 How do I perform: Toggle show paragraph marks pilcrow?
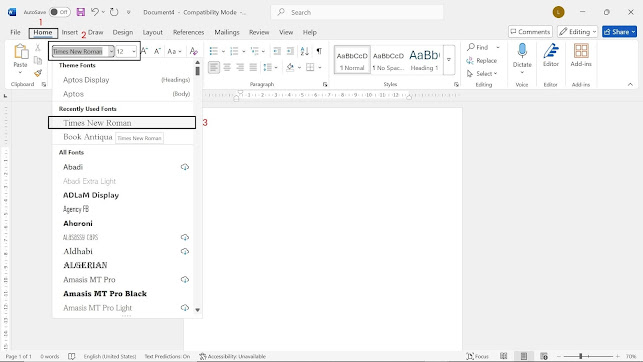319,51
